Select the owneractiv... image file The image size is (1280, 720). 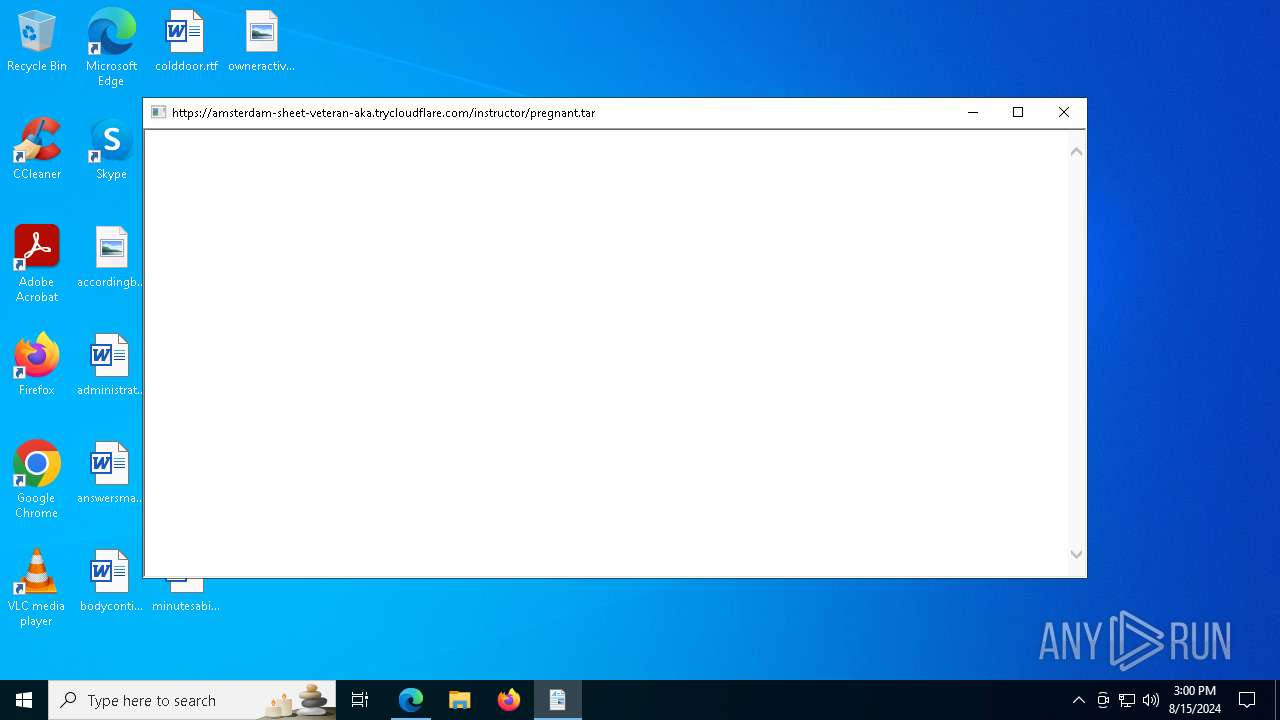261,42
